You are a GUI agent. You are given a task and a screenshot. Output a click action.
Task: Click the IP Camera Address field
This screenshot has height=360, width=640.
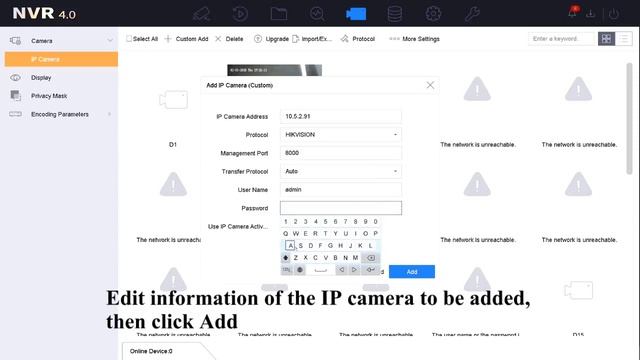point(341,116)
